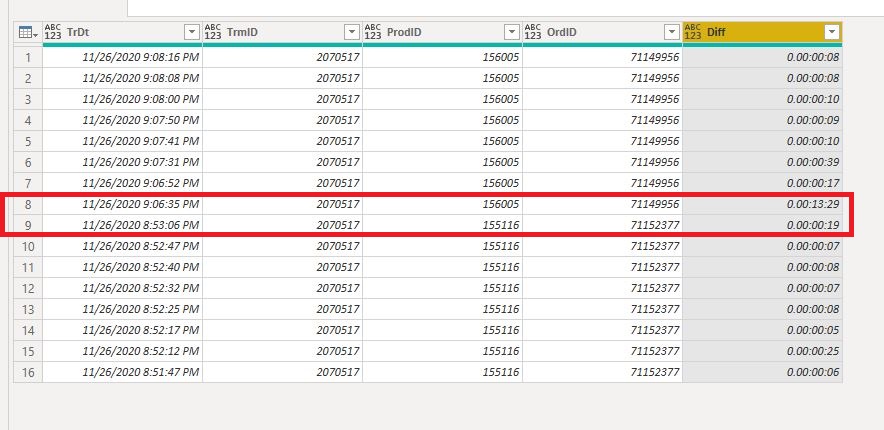Select the TrmID column header
Screen dimensions: 884x430
point(282,33)
